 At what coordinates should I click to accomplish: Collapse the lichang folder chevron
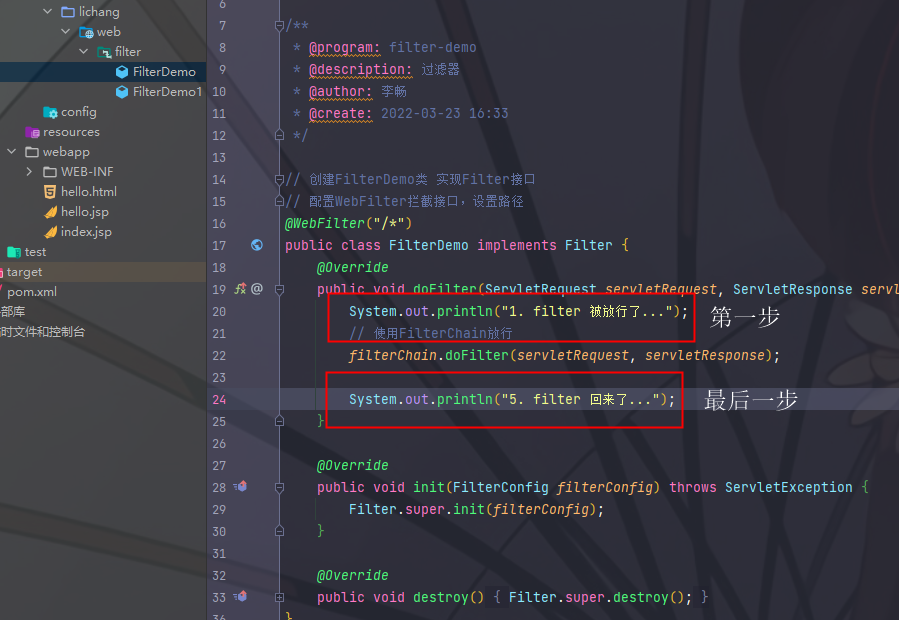pyautogui.click(x=48, y=11)
